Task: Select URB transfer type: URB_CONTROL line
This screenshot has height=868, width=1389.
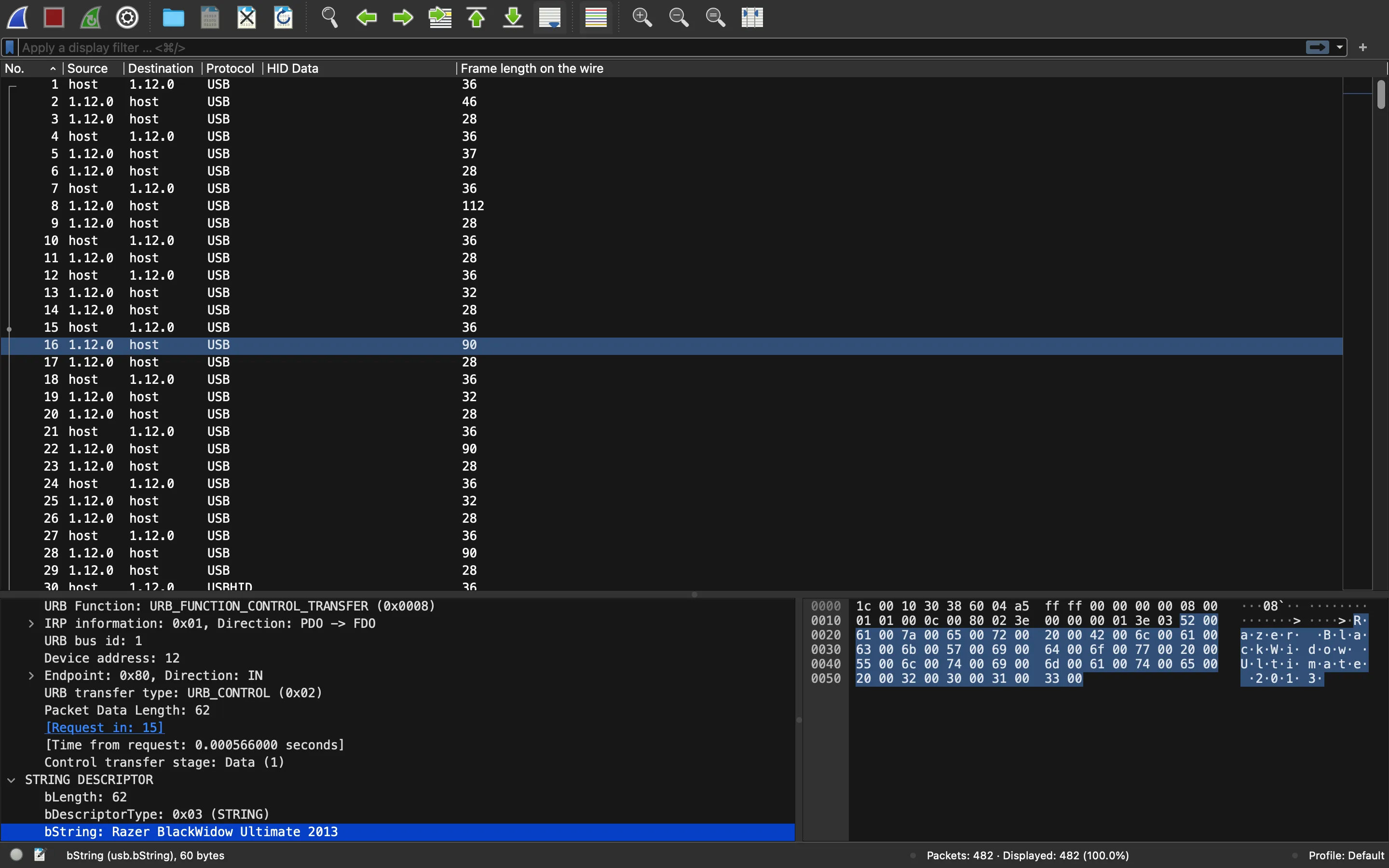Action: point(398,693)
